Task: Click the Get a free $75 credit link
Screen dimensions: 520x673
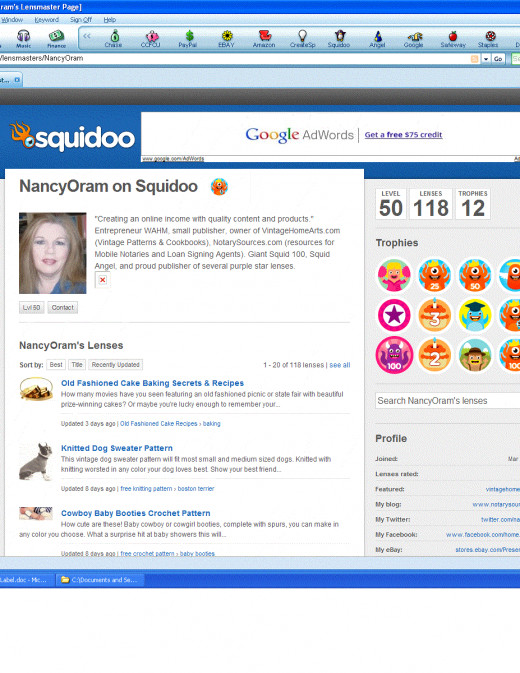Action: [403, 135]
